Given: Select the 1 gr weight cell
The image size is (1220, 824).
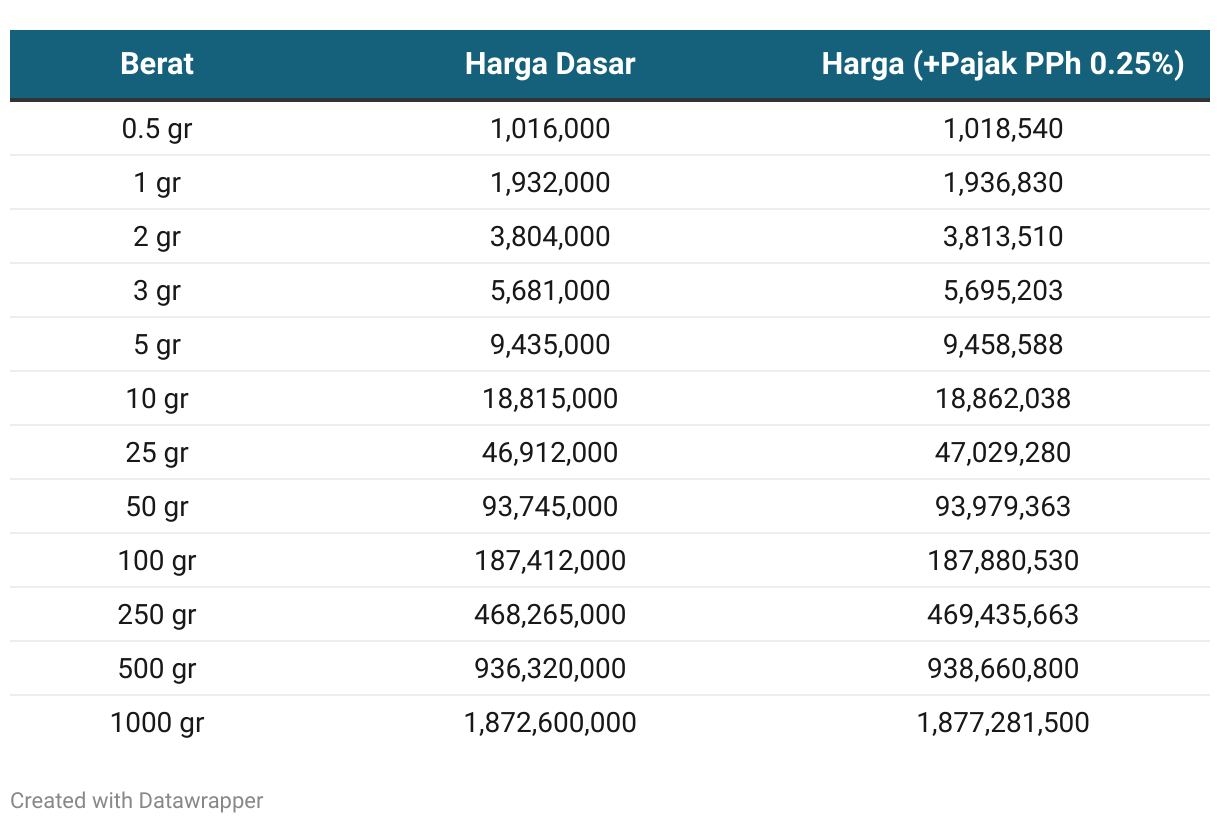Looking at the screenshot, I should [x=157, y=183].
